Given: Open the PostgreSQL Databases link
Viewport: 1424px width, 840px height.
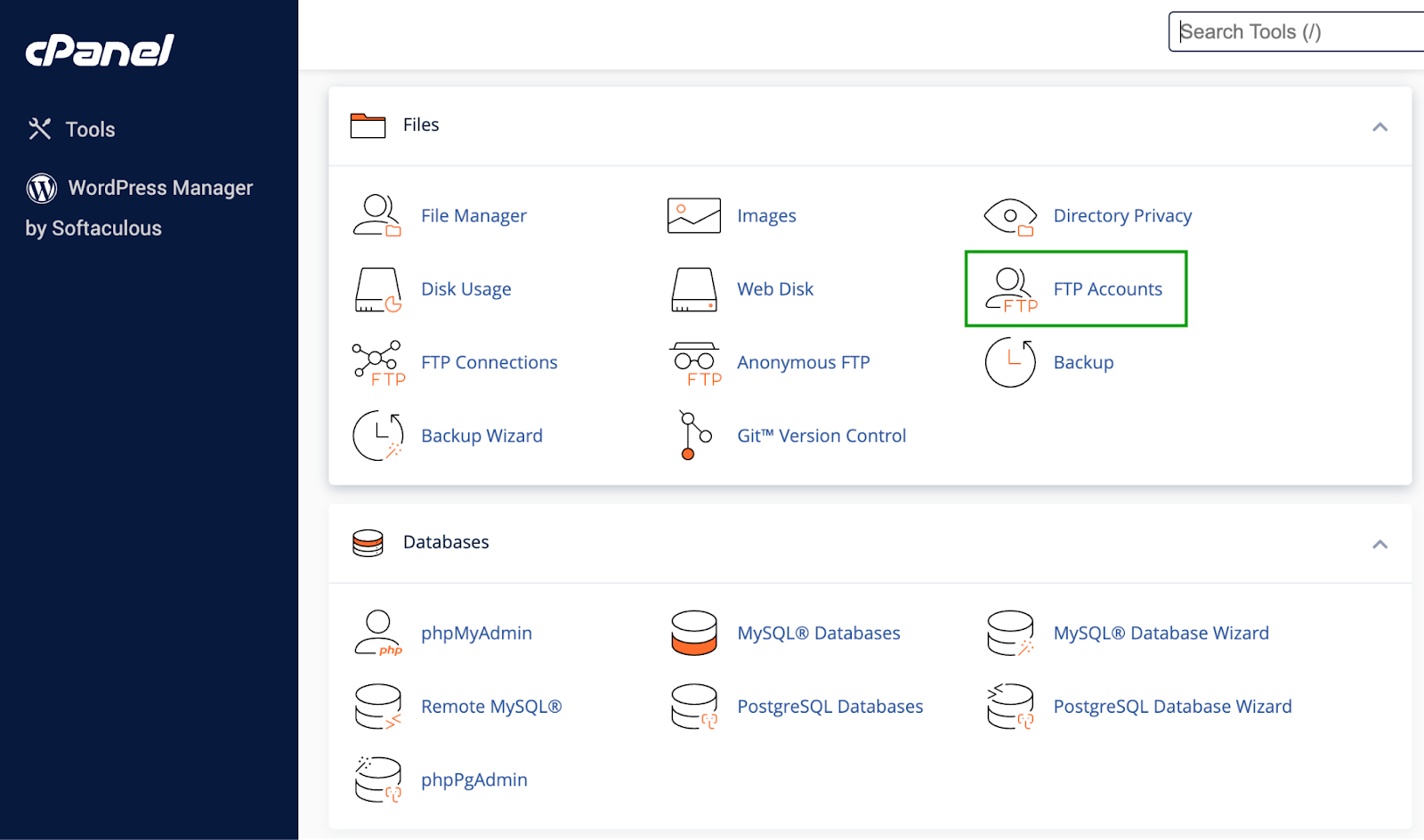Looking at the screenshot, I should pos(829,706).
